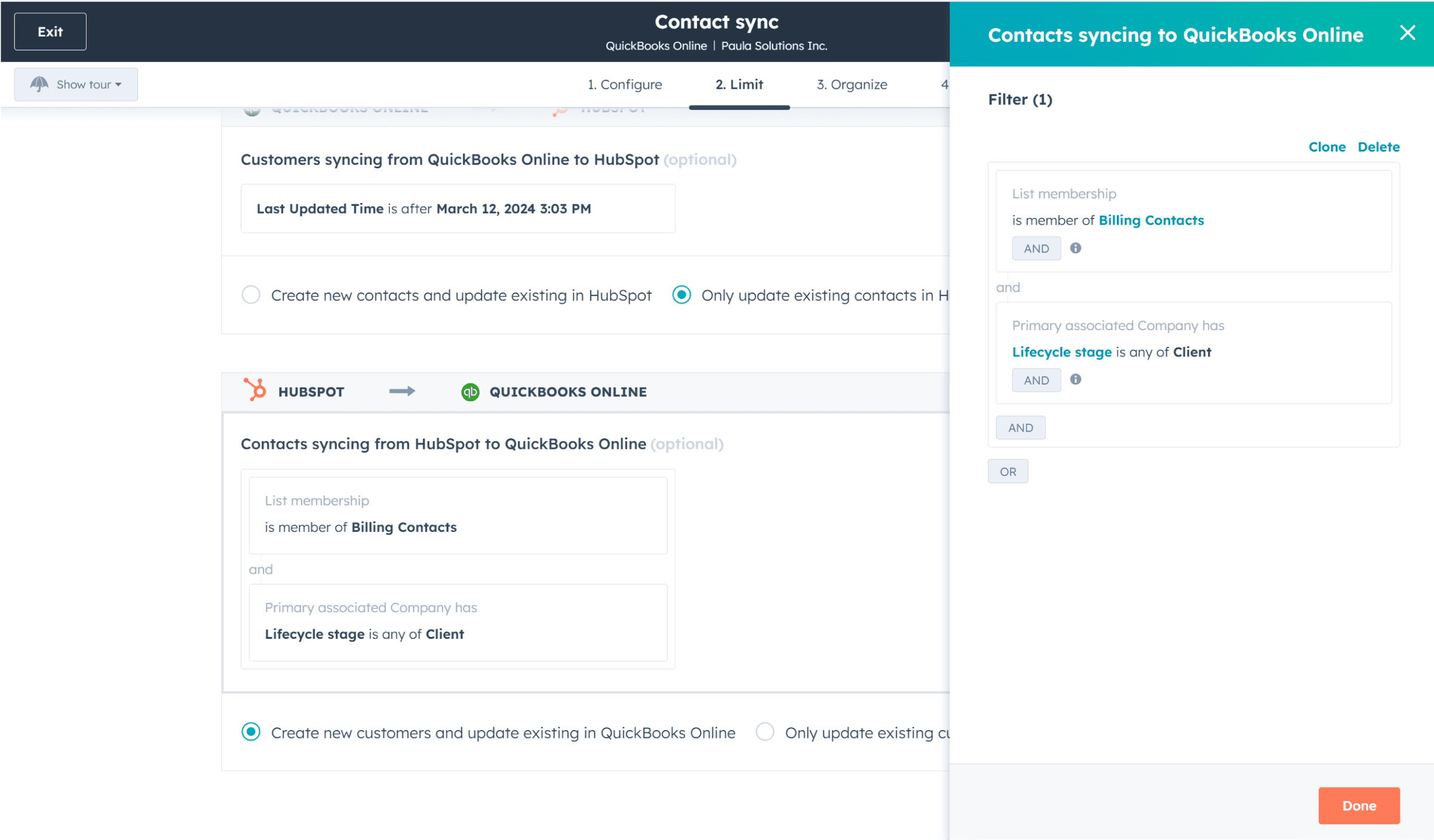Click the umbrella icon in Show tour
Screen dimensions: 1434x840
39,84
